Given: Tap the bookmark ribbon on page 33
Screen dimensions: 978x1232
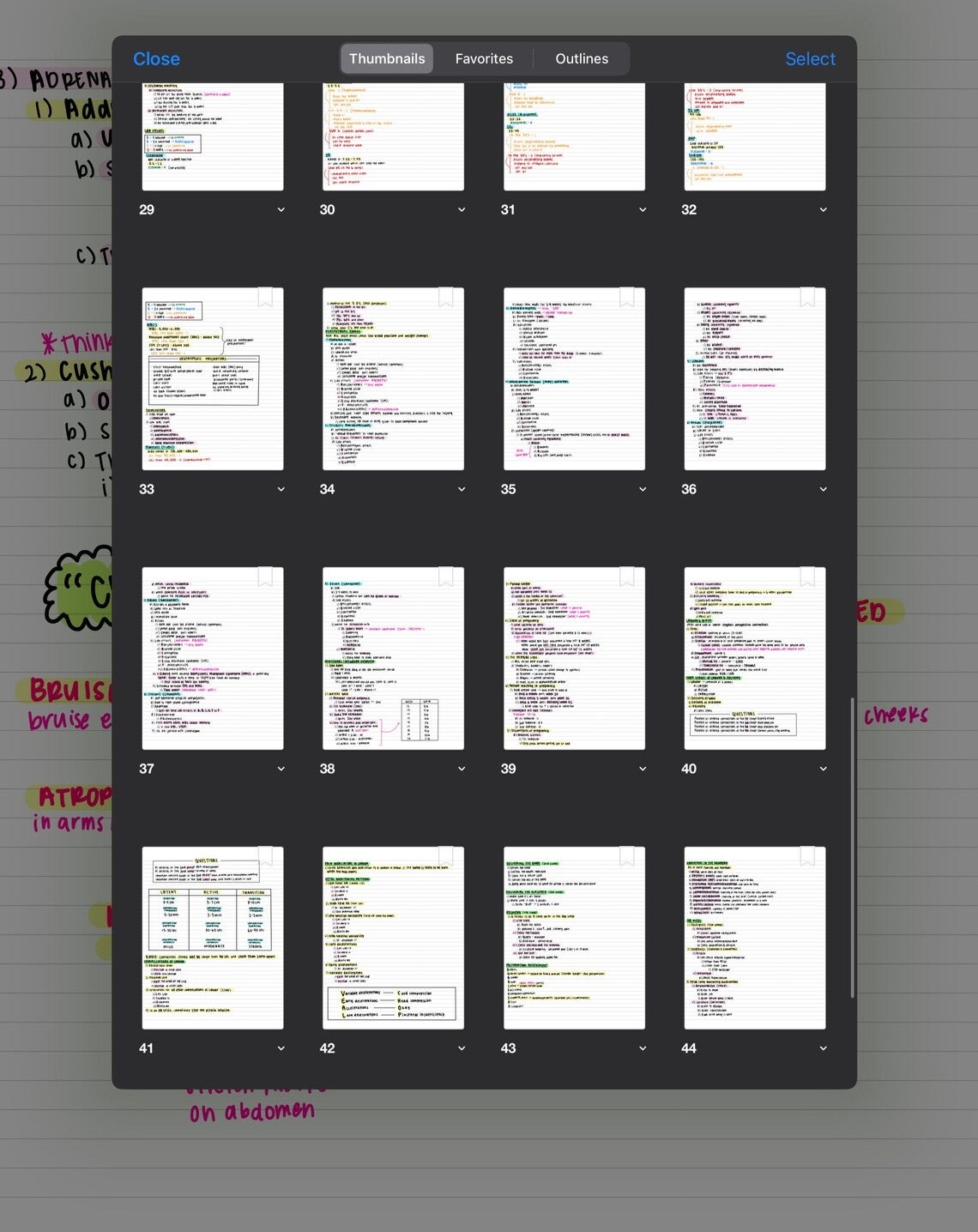Looking at the screenshot, I should click(266, 298).
